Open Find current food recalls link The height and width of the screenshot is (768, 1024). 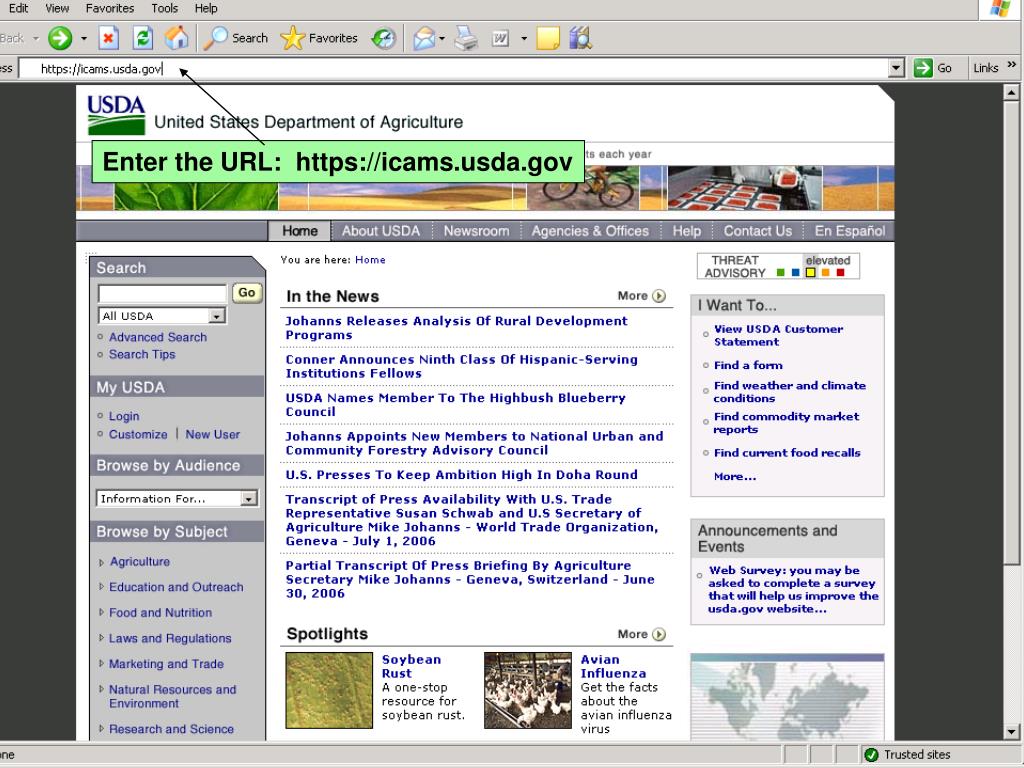(787, 453)
